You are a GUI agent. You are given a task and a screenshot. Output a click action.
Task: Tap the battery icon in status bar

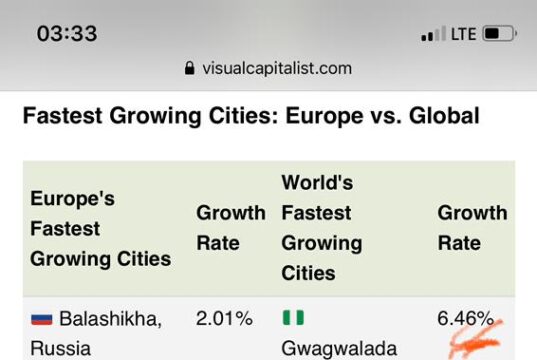point(500,34)
